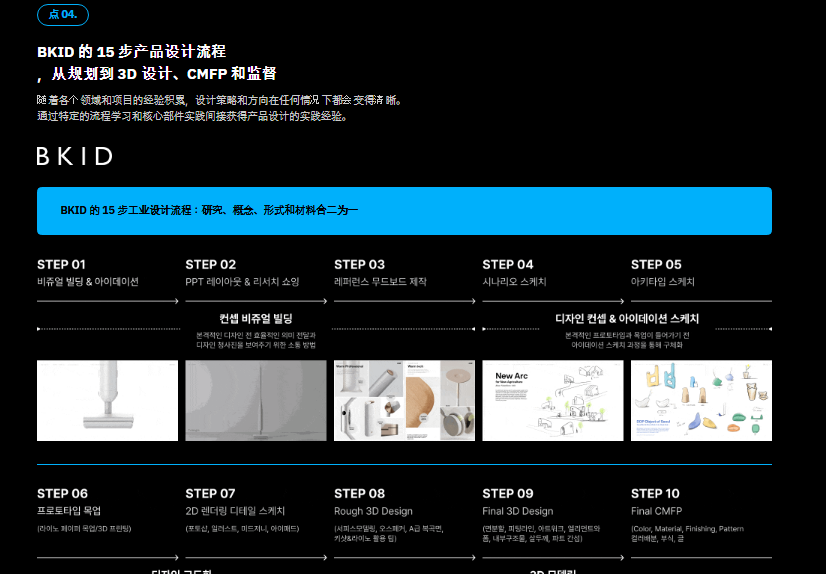Viewport: 826px width, 574px height.
Task: Click the Rough 3D Design label
Action: pos(373,511)
